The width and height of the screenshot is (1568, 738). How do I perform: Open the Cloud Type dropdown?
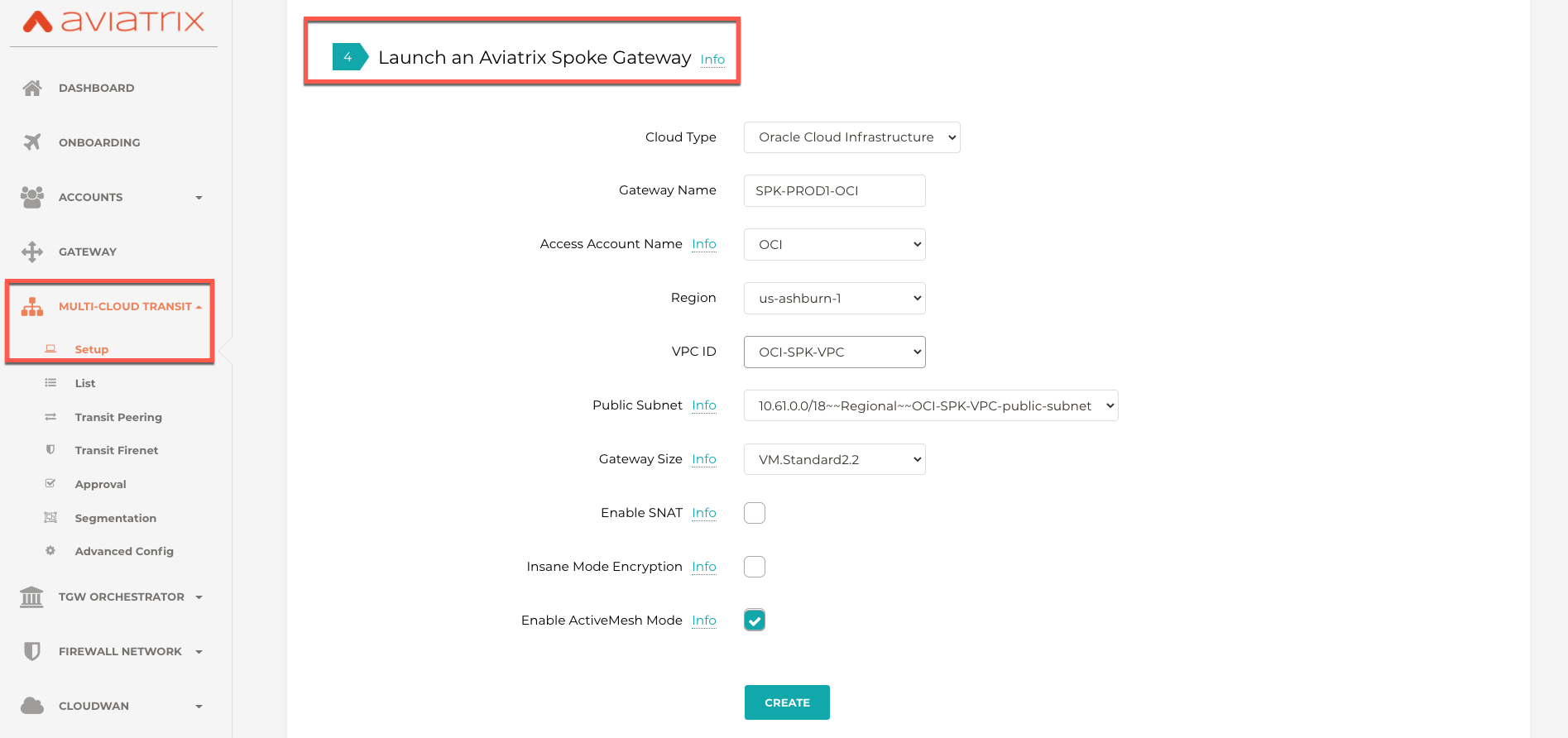click(x=851, y=137)
